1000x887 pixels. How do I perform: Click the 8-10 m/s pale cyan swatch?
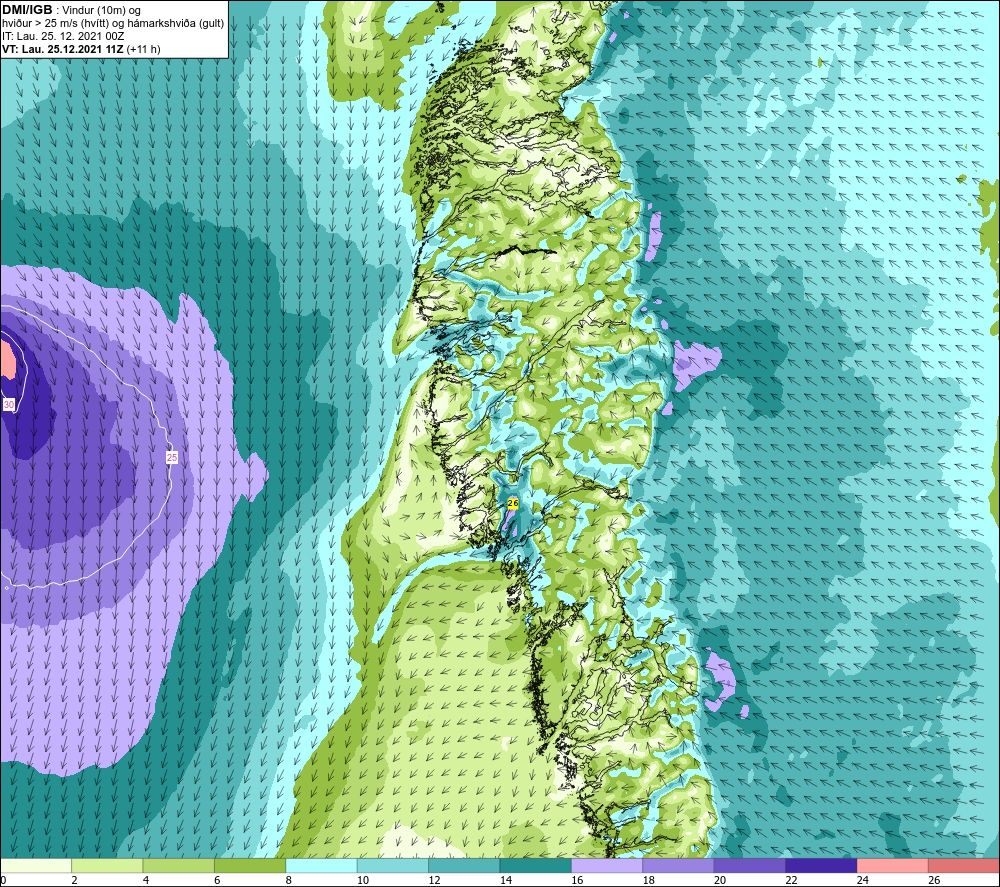click(x=321, y=865)
